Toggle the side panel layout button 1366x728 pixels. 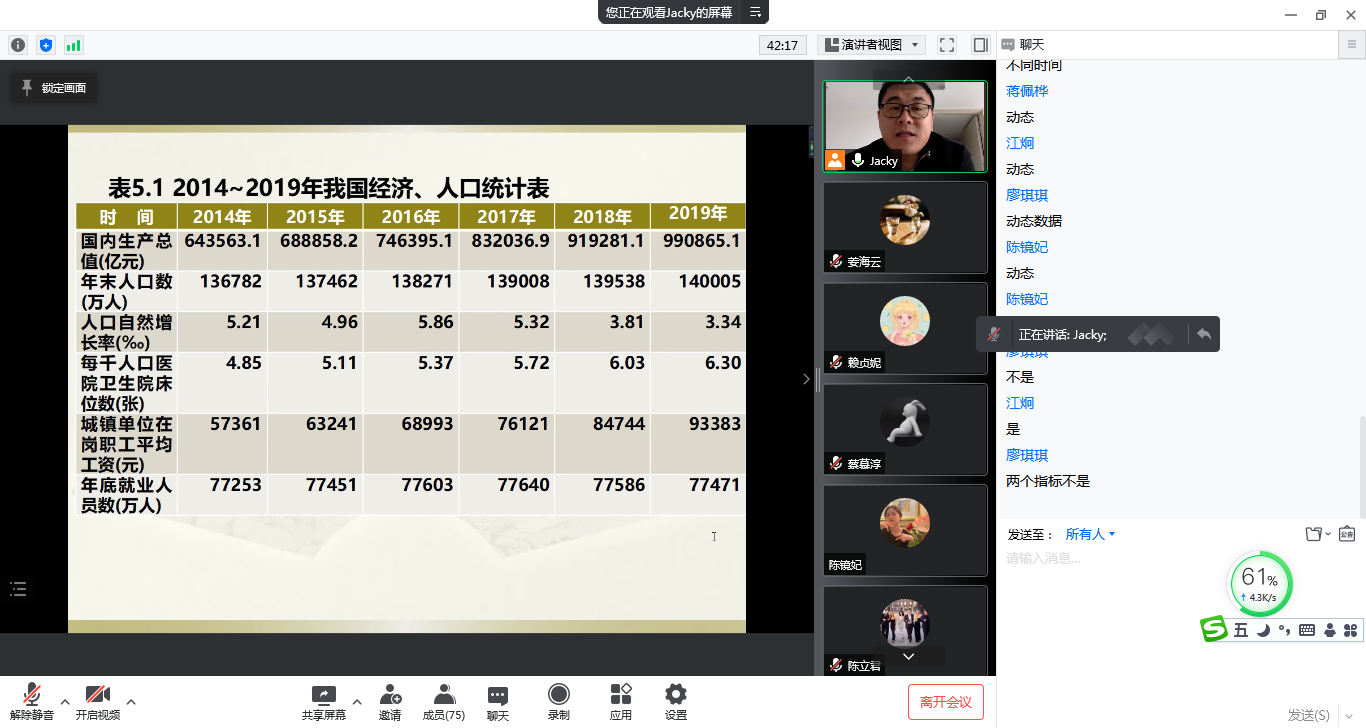click(980, 45)
